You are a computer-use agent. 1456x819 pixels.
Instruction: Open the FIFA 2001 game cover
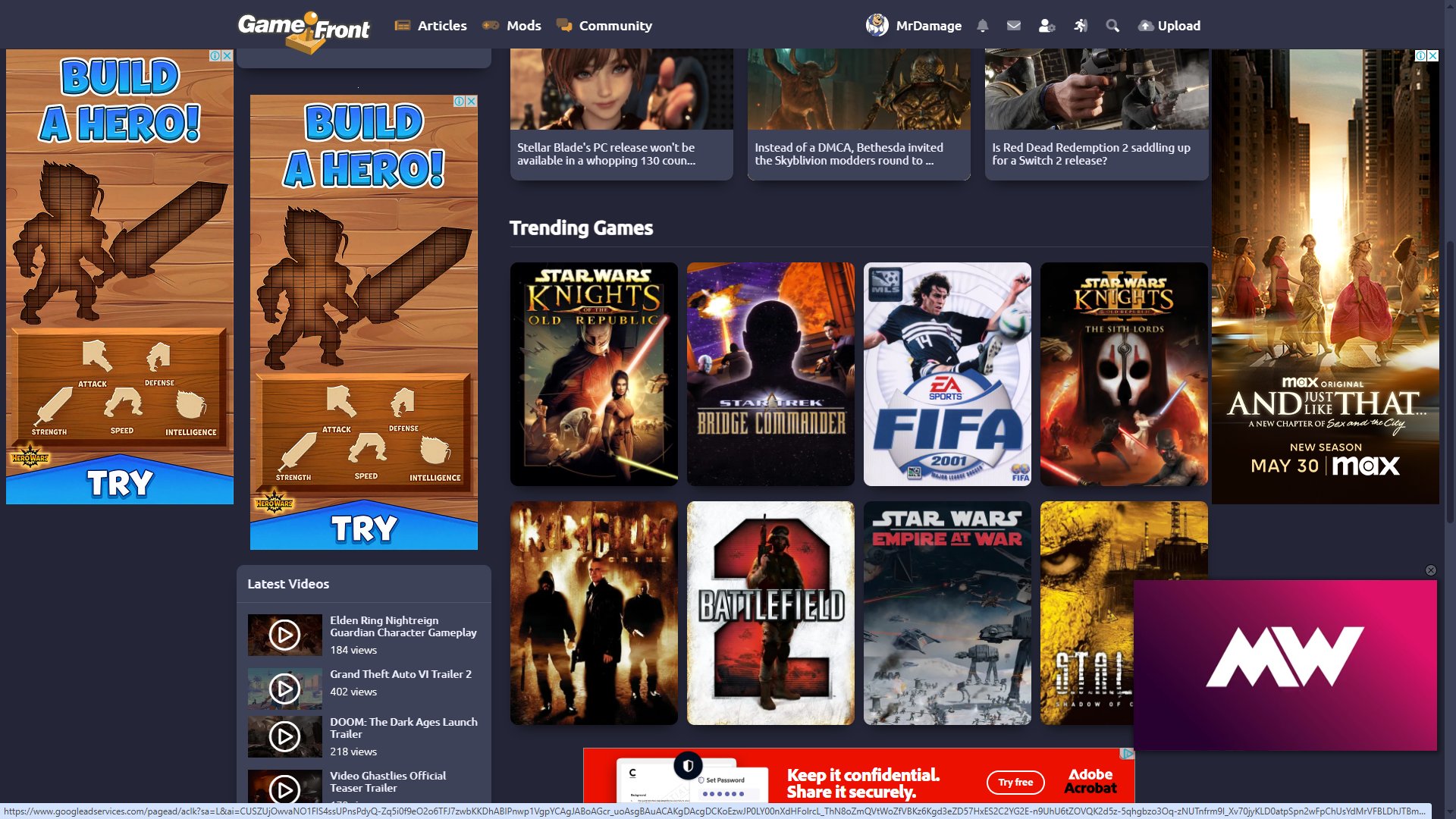pos(947,374)
